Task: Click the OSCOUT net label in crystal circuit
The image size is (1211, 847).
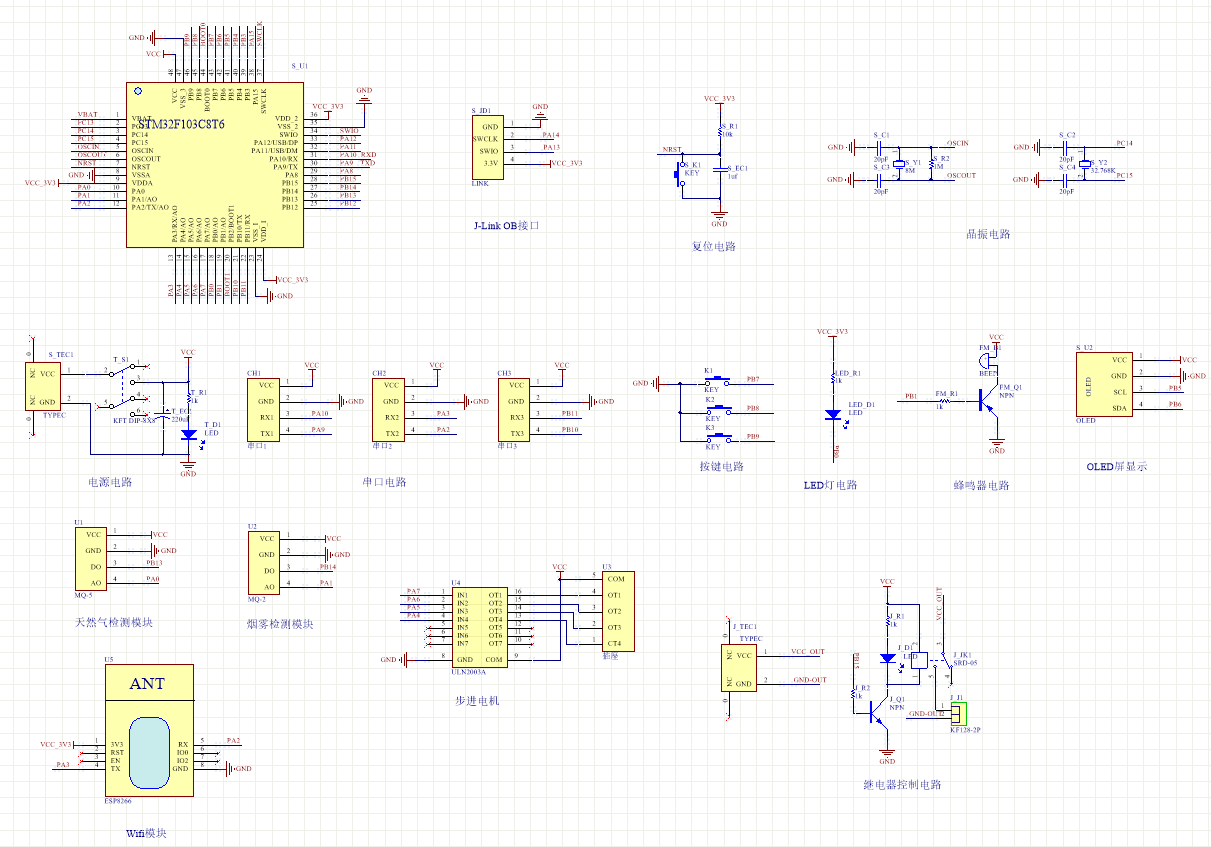Action: pos(961,175)
